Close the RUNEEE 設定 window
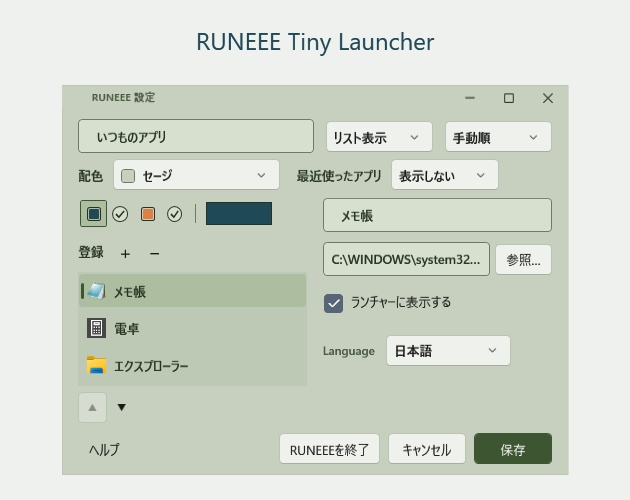Image resolution: width=630 pixels, height=500 pixels. [x=548, y=98]
